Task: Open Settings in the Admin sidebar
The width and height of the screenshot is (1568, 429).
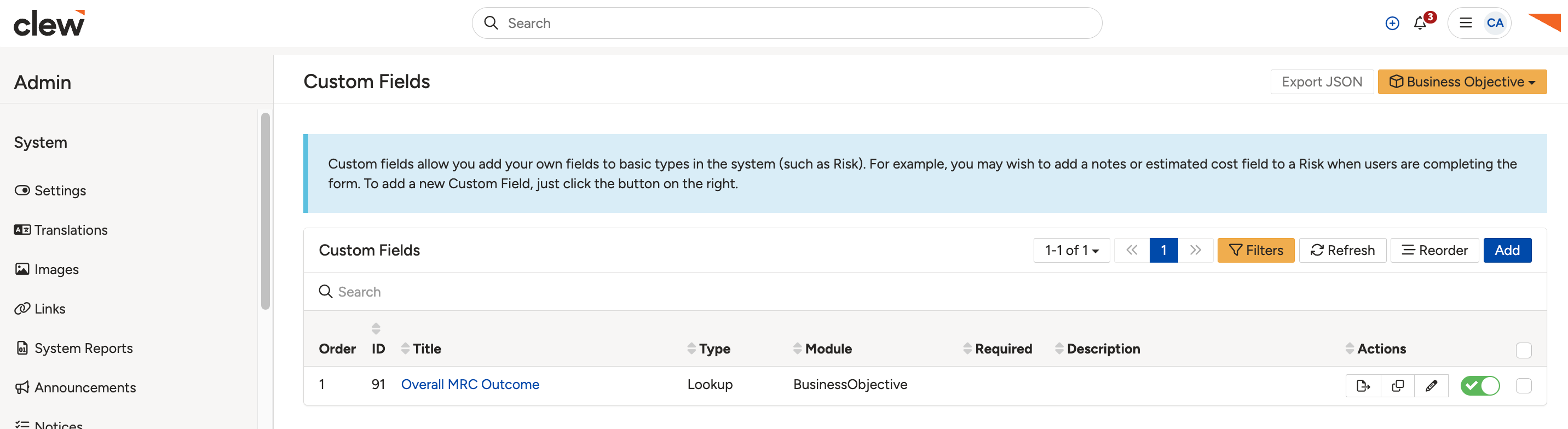Action: tap(50, 190)
